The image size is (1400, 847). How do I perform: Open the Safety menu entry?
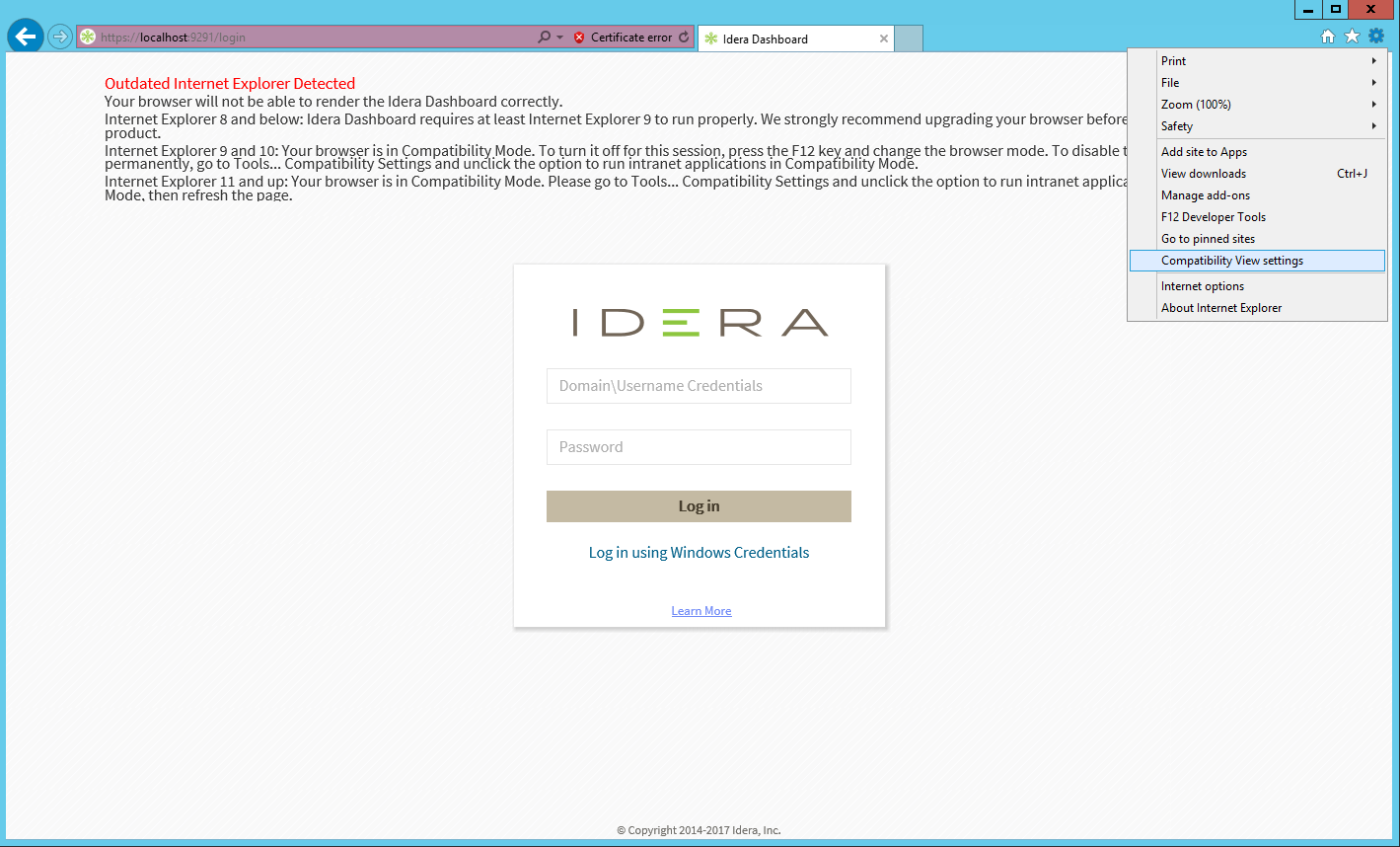click(x=1257, y=126)
